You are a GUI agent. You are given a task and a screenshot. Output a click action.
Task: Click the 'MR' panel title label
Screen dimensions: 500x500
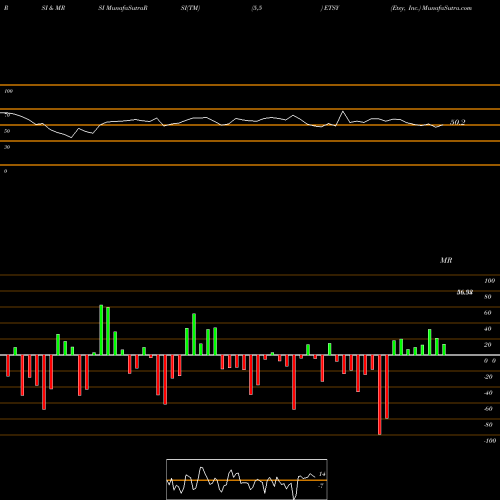[x=446, y=260]
